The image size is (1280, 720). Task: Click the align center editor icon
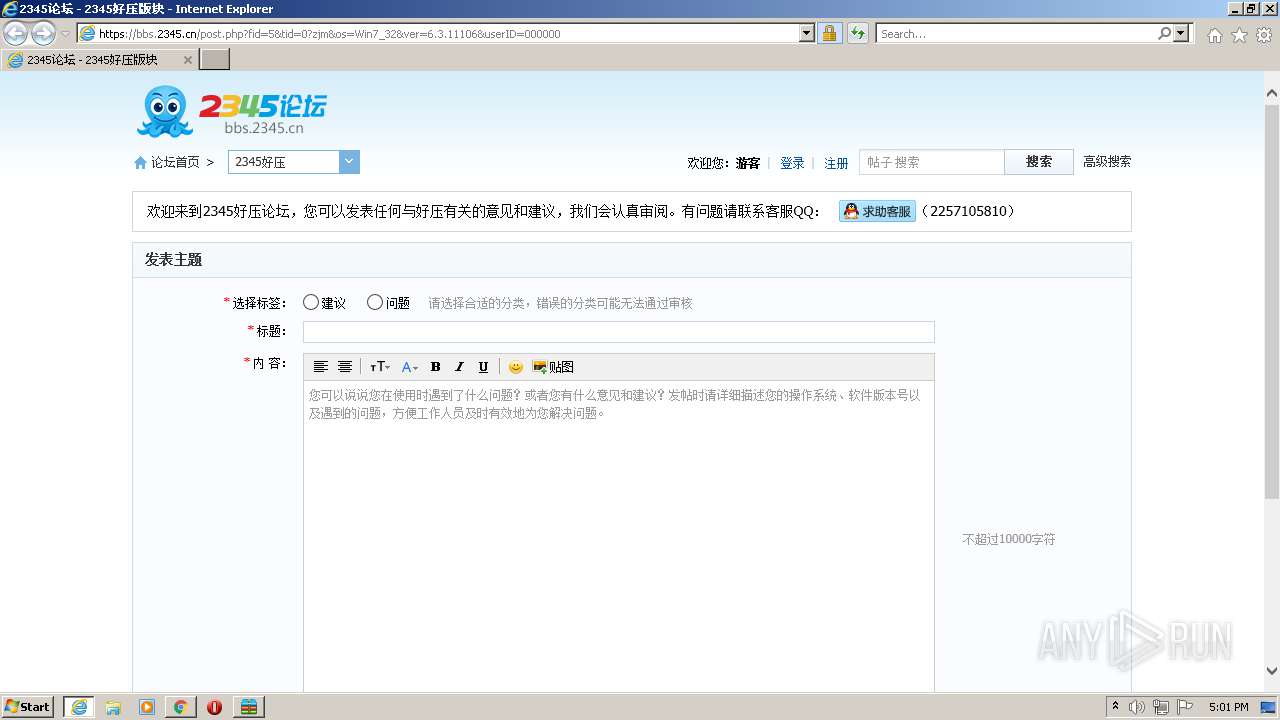[x=345, y=367]
